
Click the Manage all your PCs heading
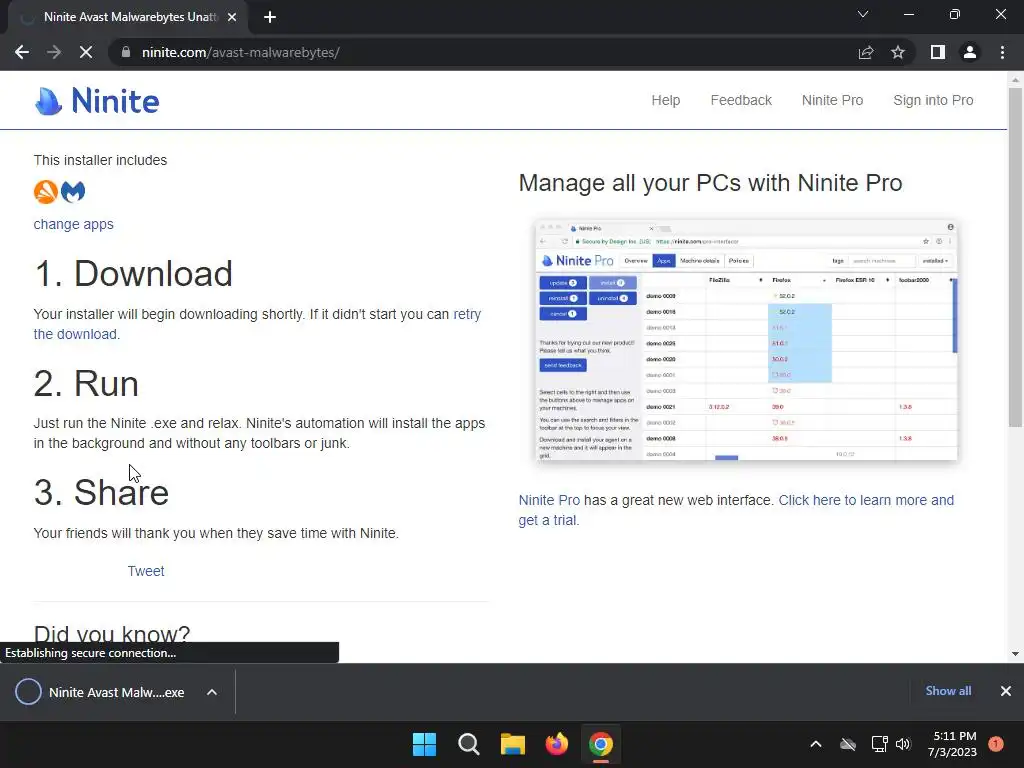point(711,183)
